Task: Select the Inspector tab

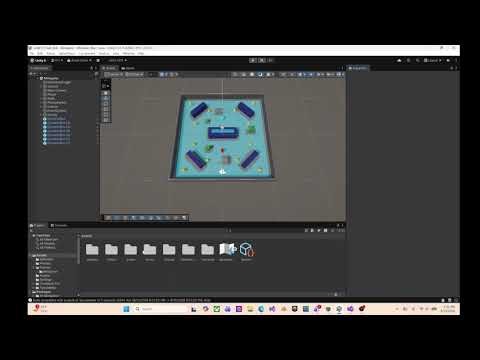Action: tap(358, 68)
